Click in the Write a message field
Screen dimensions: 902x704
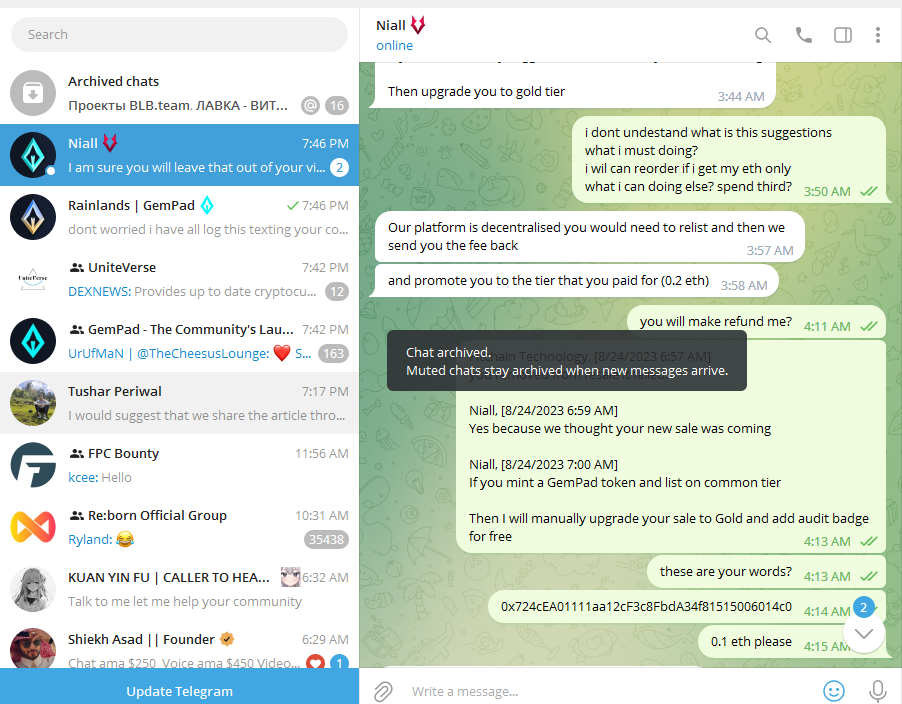click(x=610, y=691)
